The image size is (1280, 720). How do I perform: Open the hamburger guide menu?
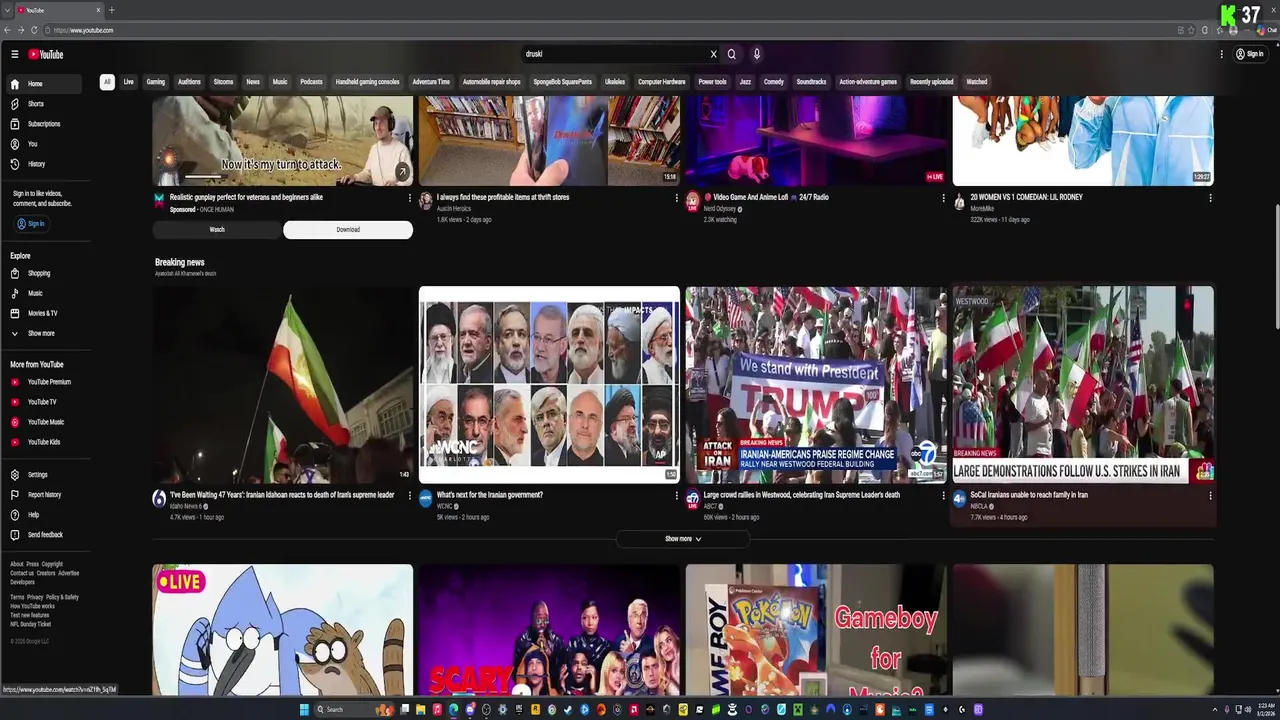point(14,54)
